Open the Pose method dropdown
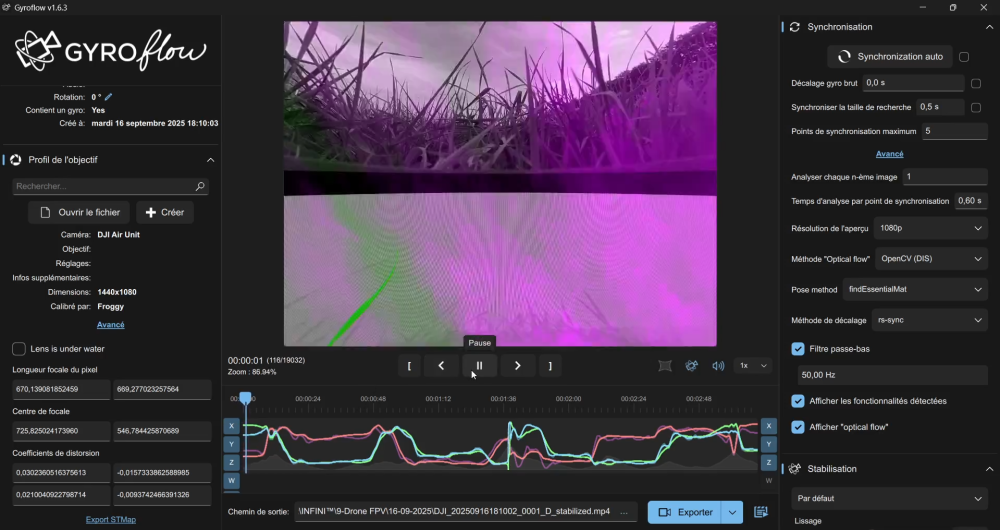Screen dimensions: 1000x530 click(915, 290)
